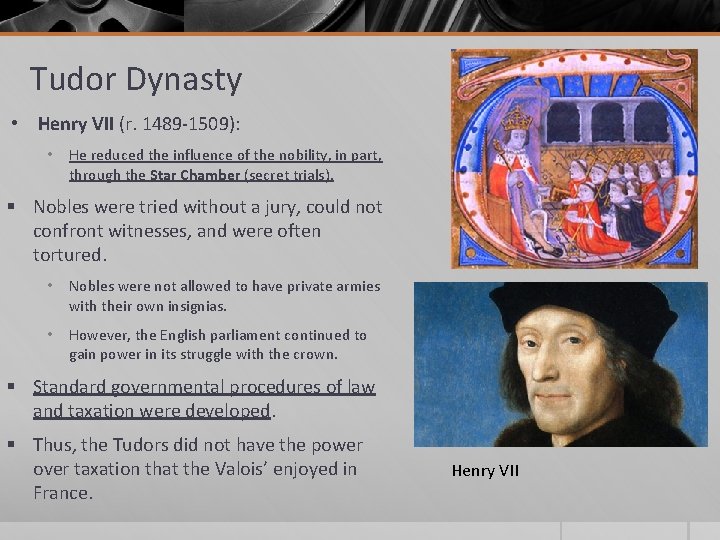Click the "Henry VII" caption under portrait
Image resolution: width=720 pixels, height=540 pixels.
click(485, 471)
